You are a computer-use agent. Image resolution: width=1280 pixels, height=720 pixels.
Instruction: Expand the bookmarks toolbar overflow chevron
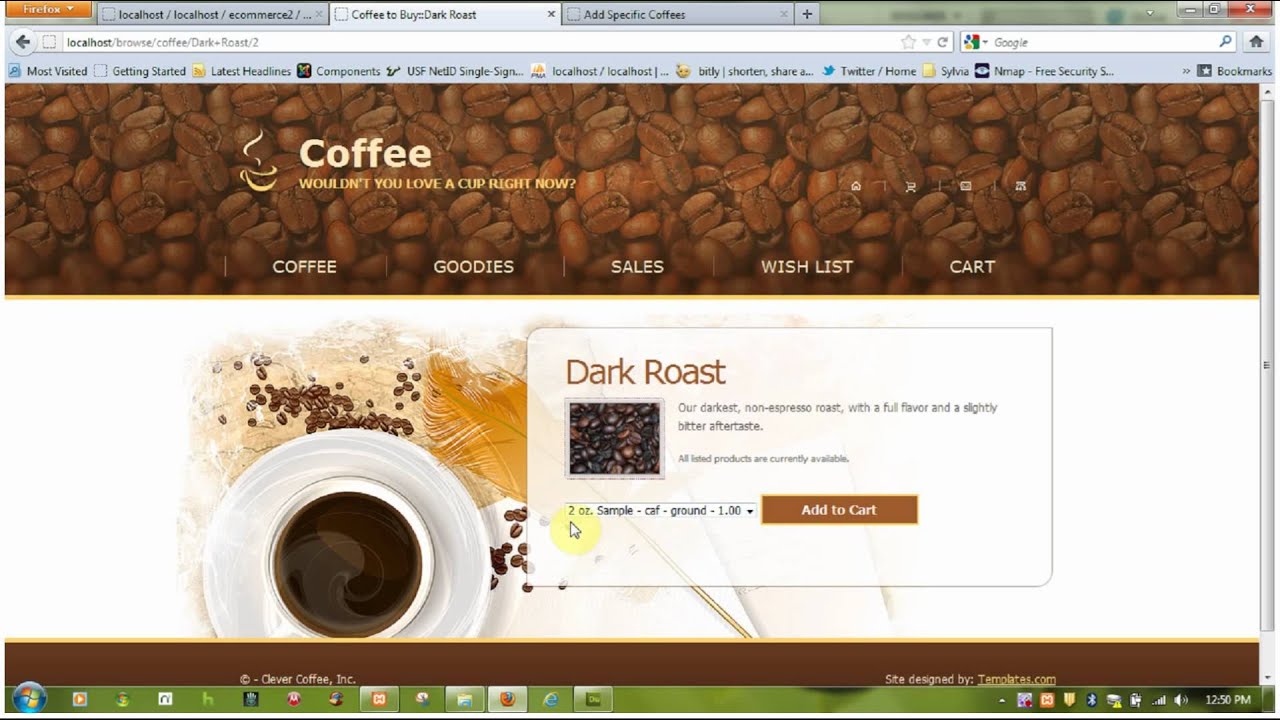(x=1186, y=71)
